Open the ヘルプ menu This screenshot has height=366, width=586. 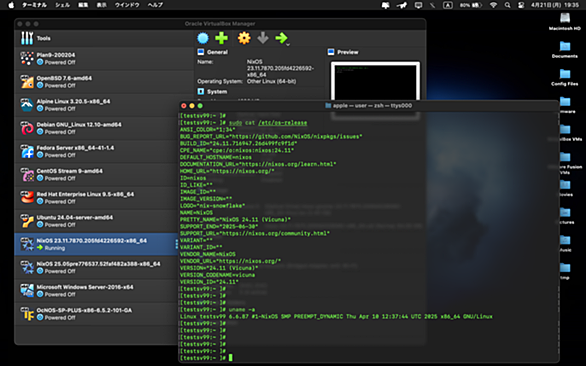155,5
